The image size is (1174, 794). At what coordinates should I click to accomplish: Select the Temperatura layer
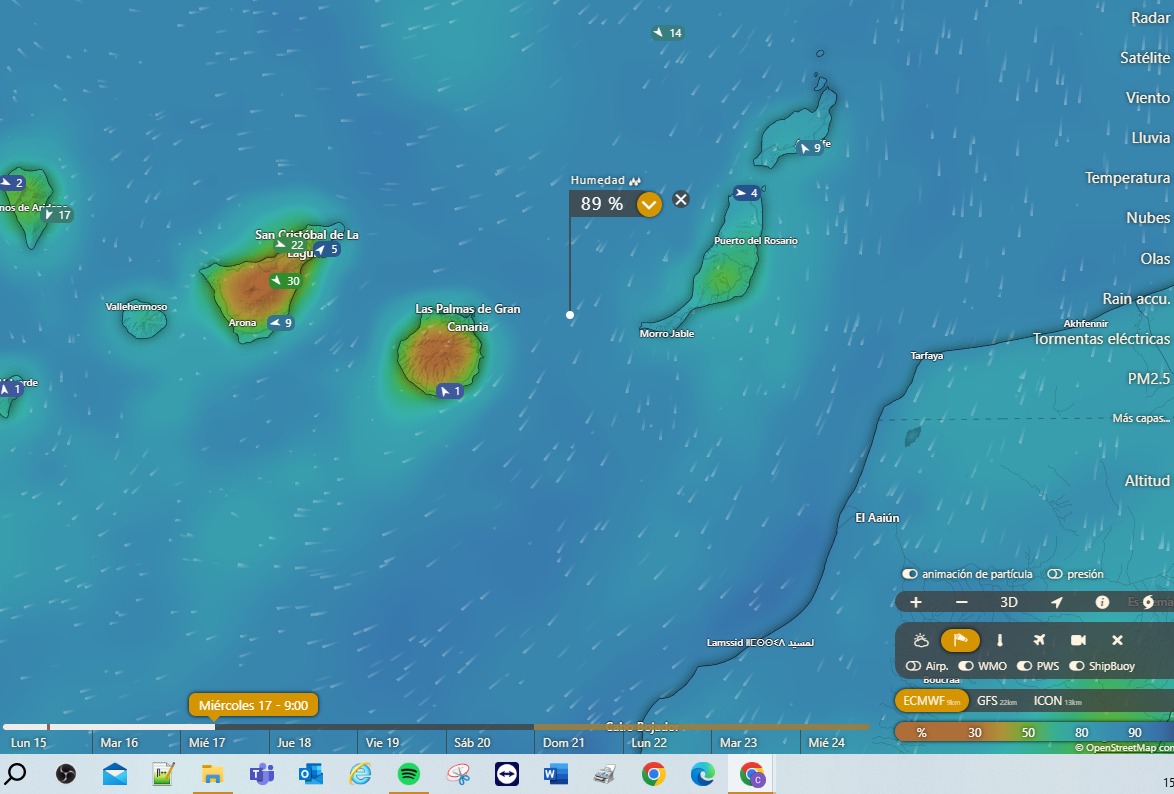[1128, 178]
